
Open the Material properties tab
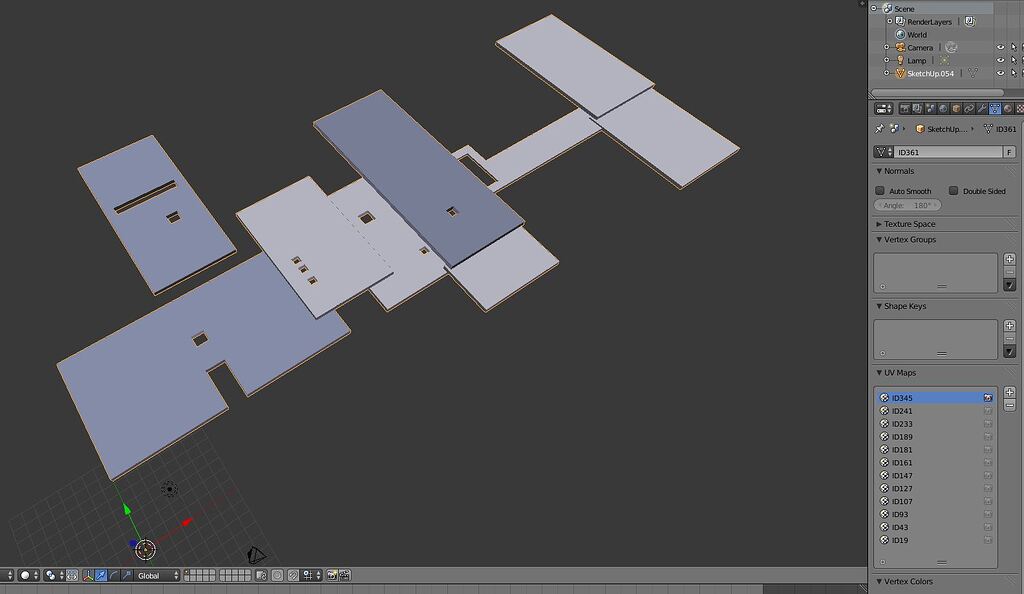click(1008, 108)
